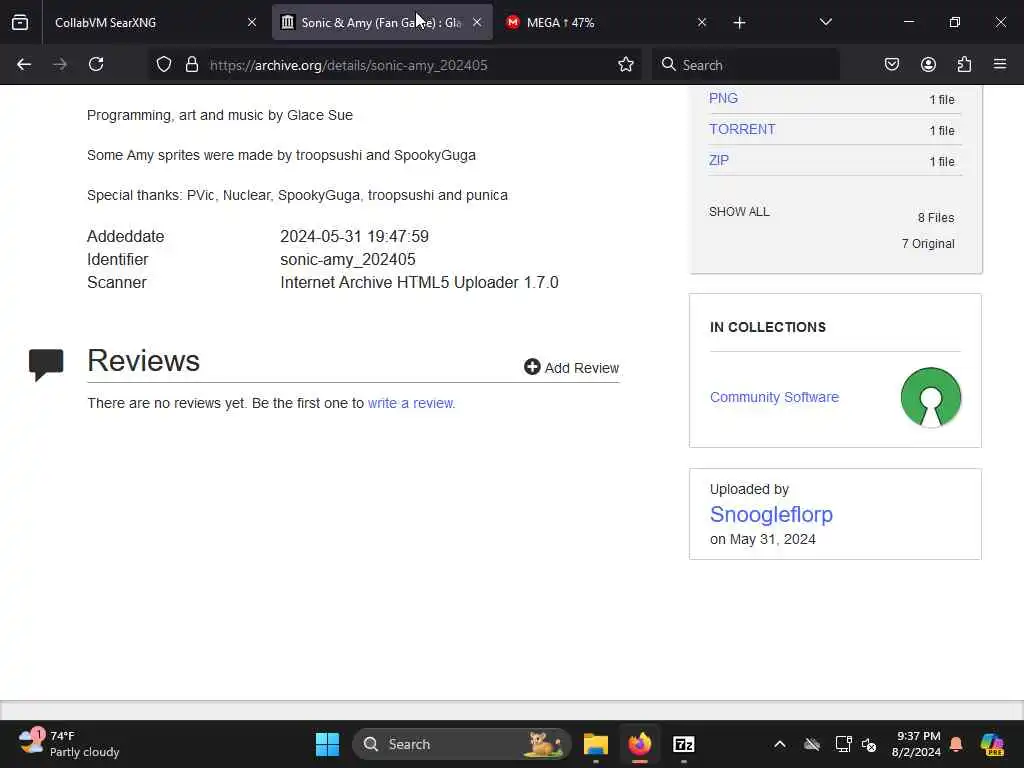Screen dimensions: 1024x768
Task: Open the ZIP download option
Action: [x=718, y=160]
